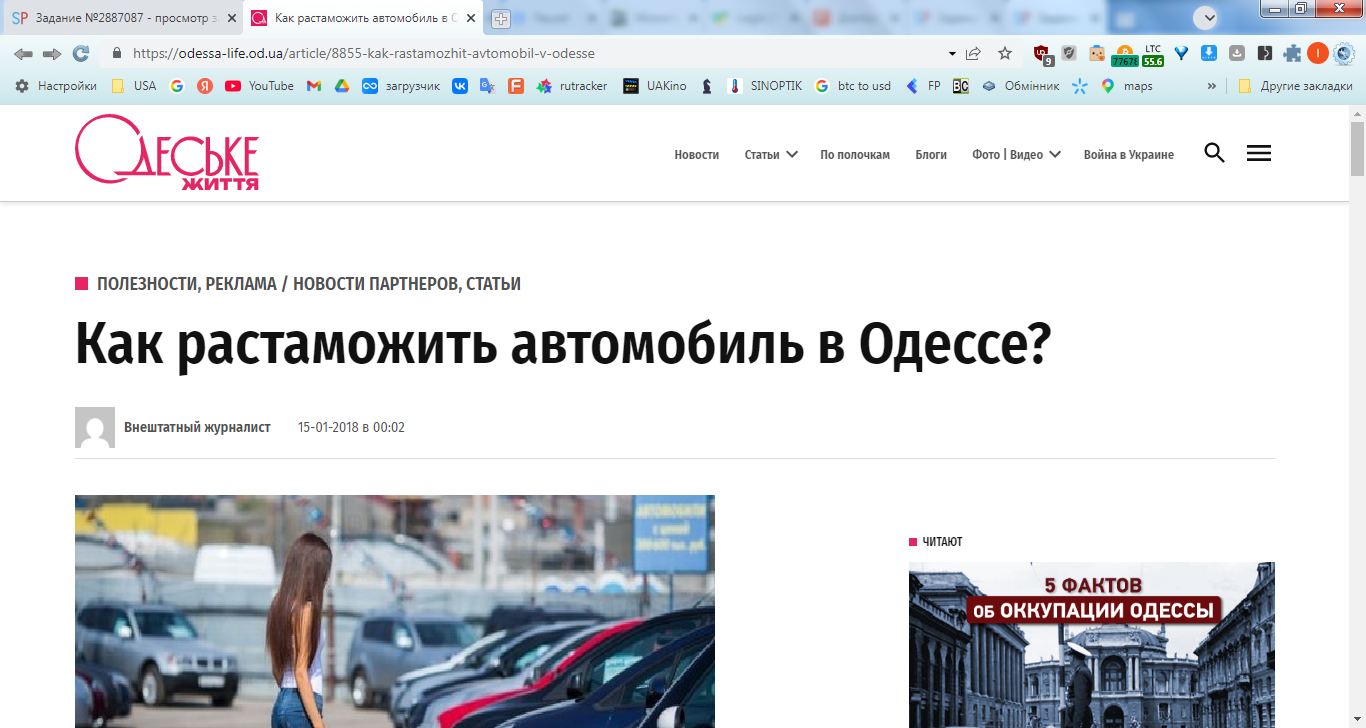Bookmark this page with the star

(1005, 53)
